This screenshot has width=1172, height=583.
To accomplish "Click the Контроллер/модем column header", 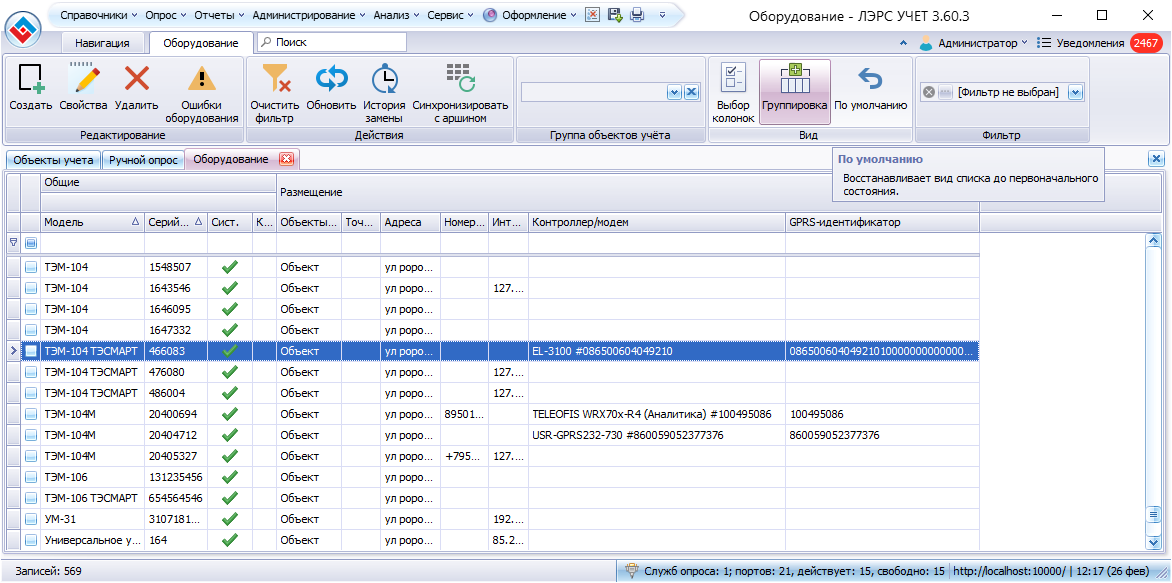I will pos(657,222).
